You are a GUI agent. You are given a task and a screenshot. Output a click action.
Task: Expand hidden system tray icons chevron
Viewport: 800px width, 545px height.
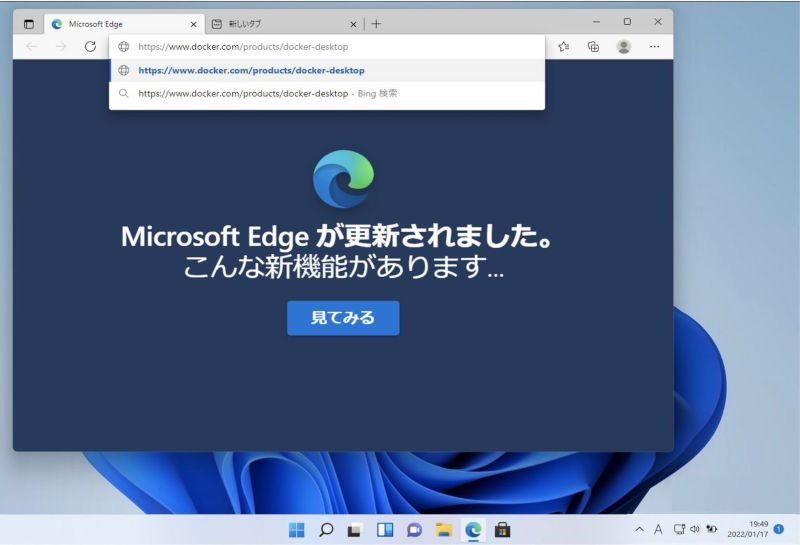[639, 530]
